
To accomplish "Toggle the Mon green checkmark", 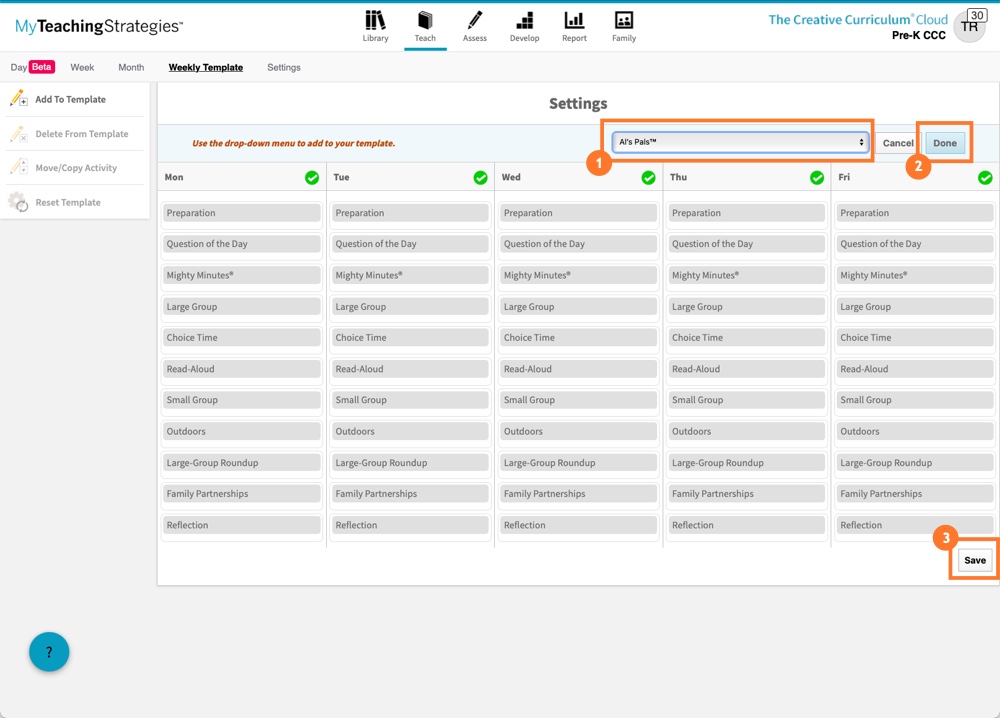I will pos(312,178).
